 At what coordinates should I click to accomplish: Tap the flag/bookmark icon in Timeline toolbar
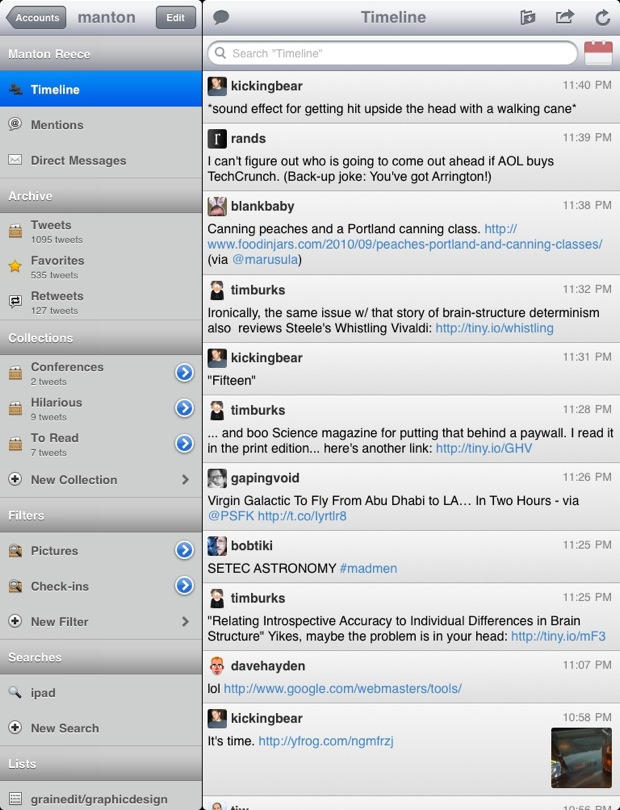pos(528,18)
